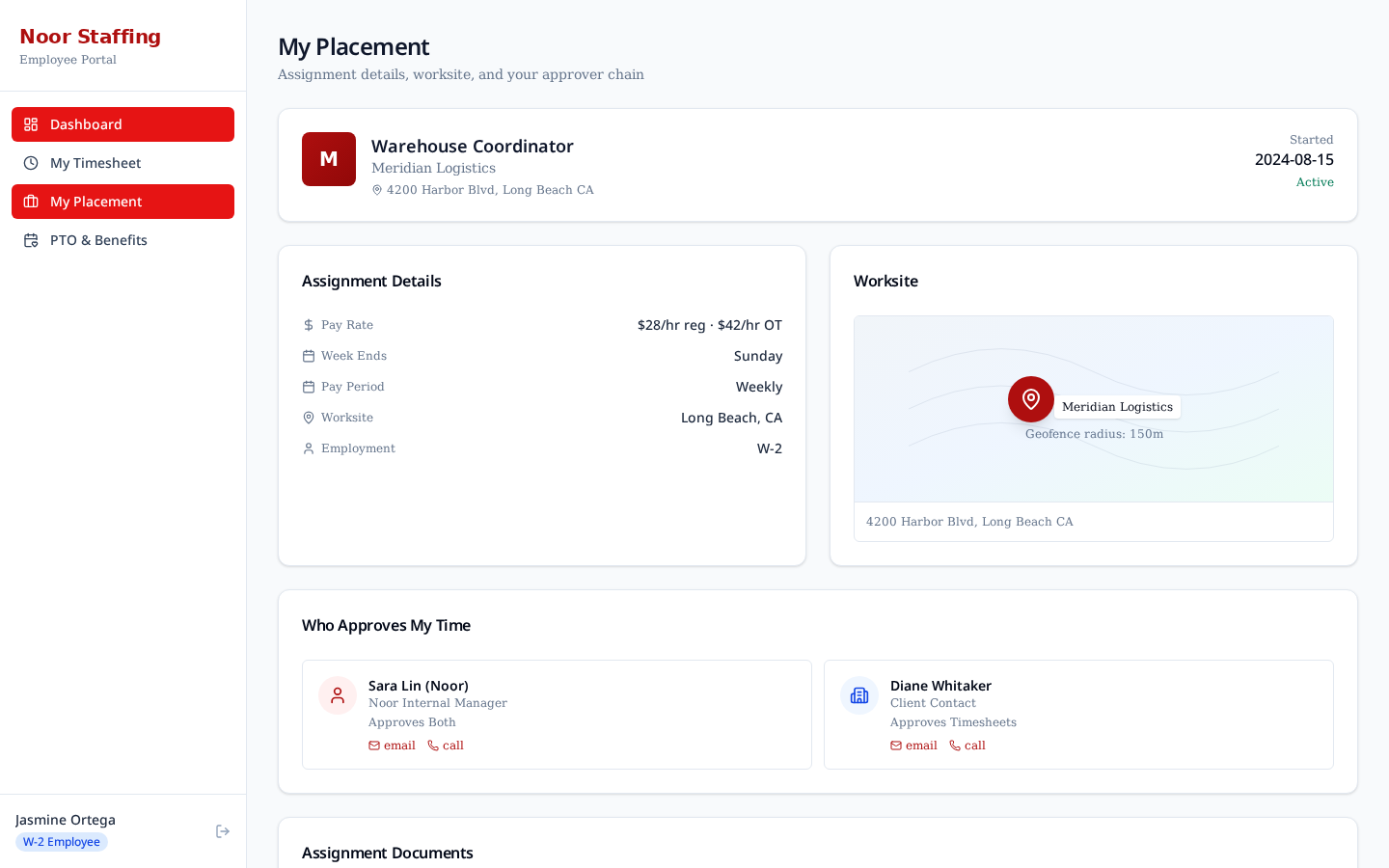Click the W-2 Employee badge

coord(62,842)
